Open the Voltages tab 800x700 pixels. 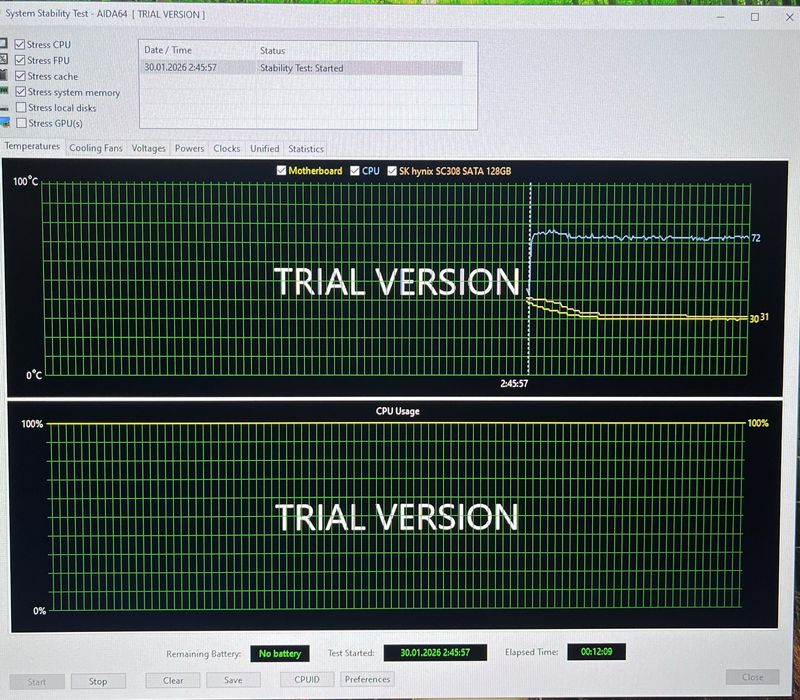point(148,148)
